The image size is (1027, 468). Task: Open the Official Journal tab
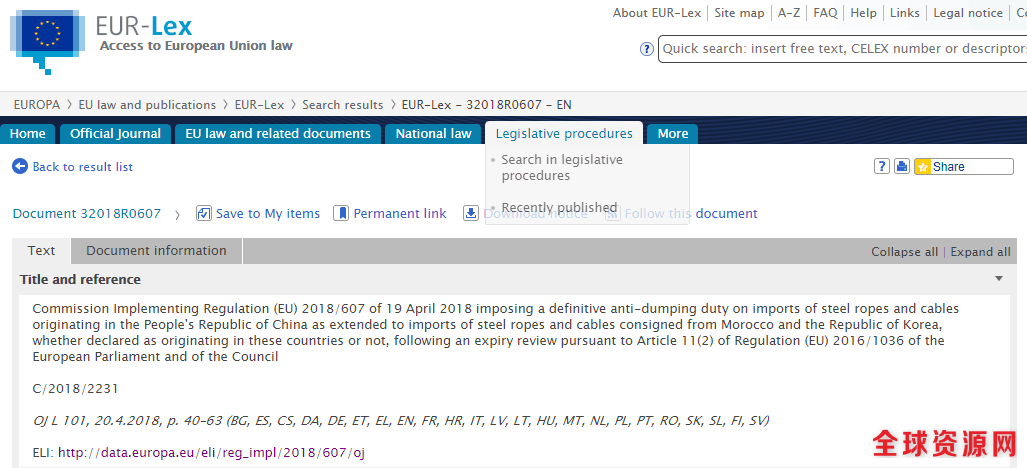pyautogui.click(x=115, y=134)
